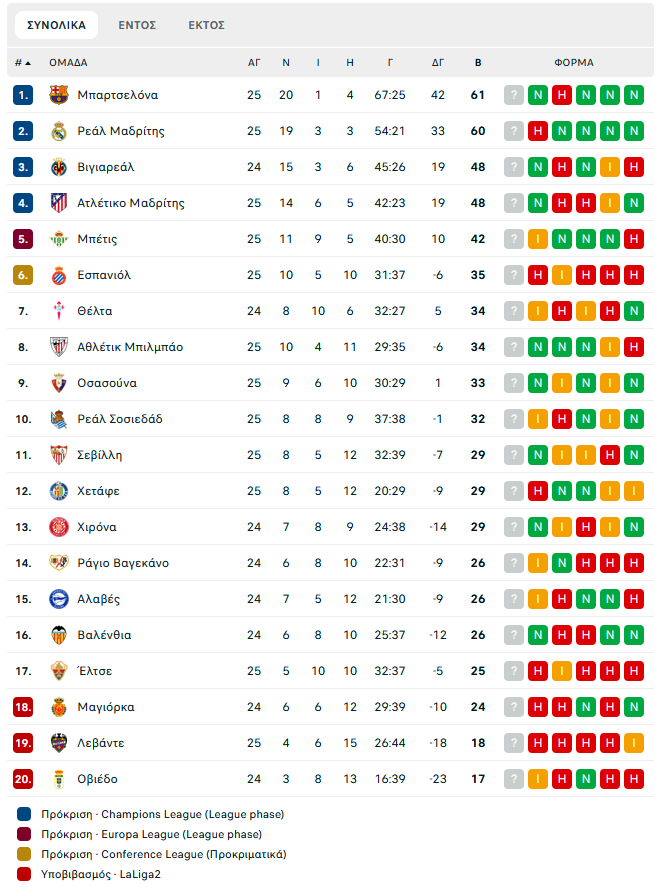This screenshot has width=655, height=887.
Task: Click the Getafe blue crest icon
Action: [57, 491]
